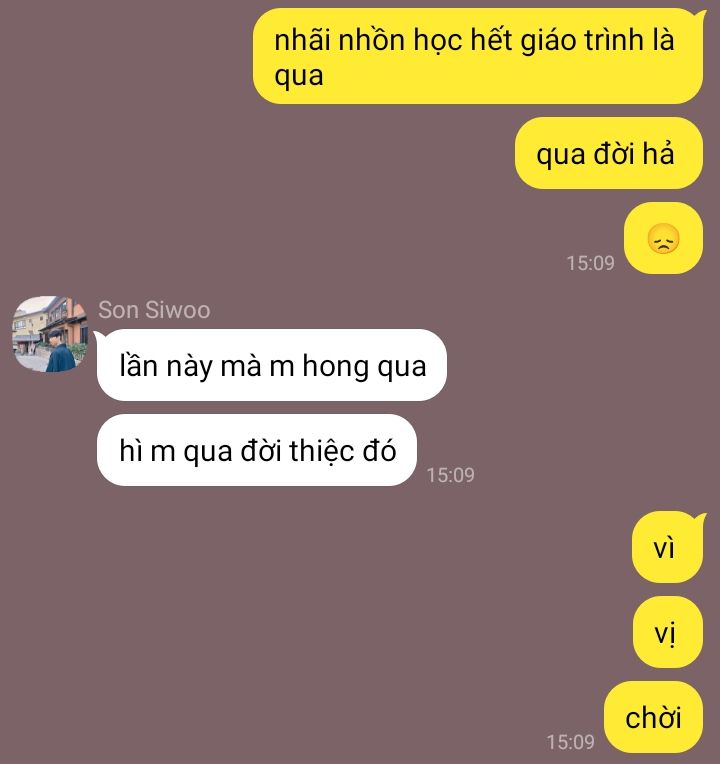Tap the "chời" message bubble
720x764 pixels.
click(653, 717)
